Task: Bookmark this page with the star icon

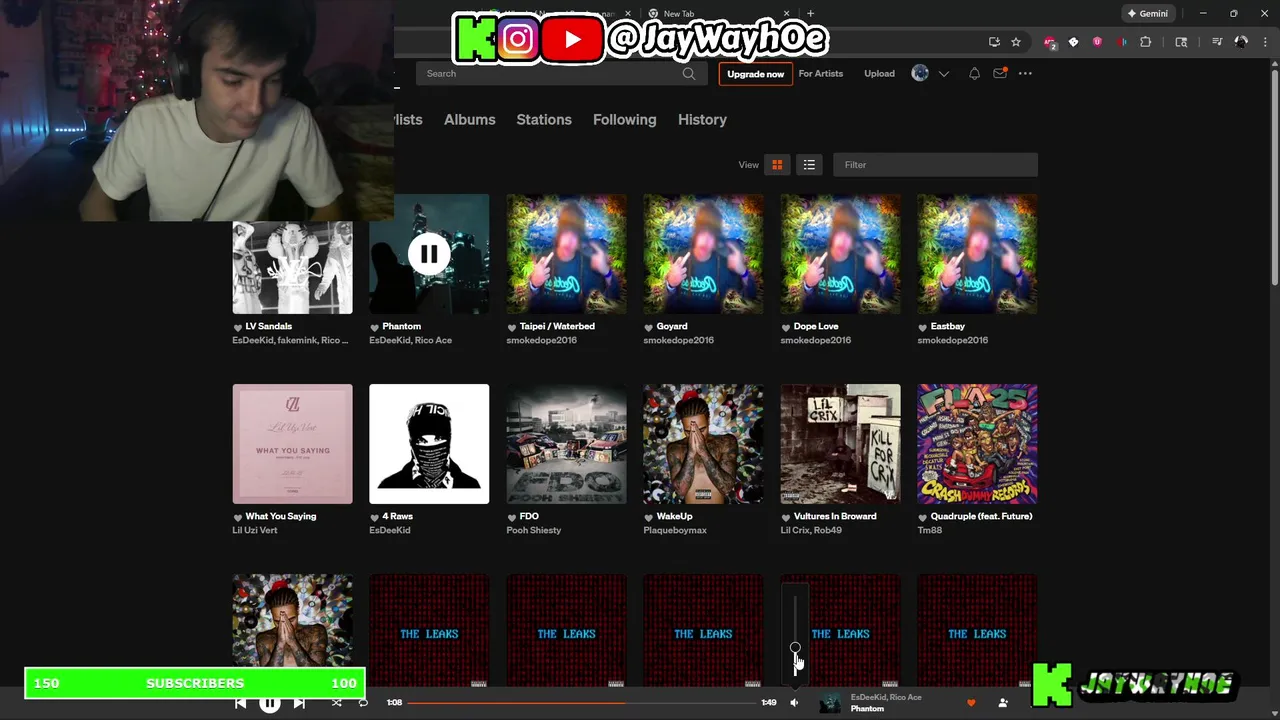Action: point(1016,42)
